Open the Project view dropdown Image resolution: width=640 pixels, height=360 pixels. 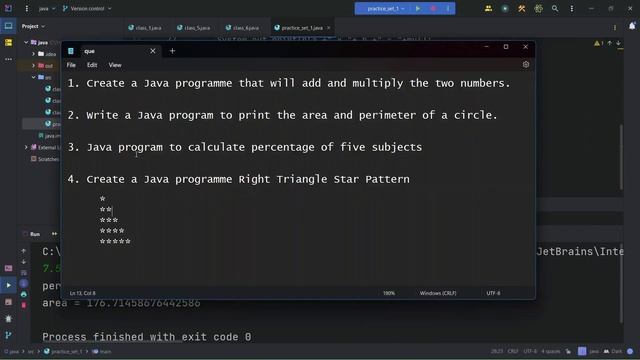pos(33,26)
